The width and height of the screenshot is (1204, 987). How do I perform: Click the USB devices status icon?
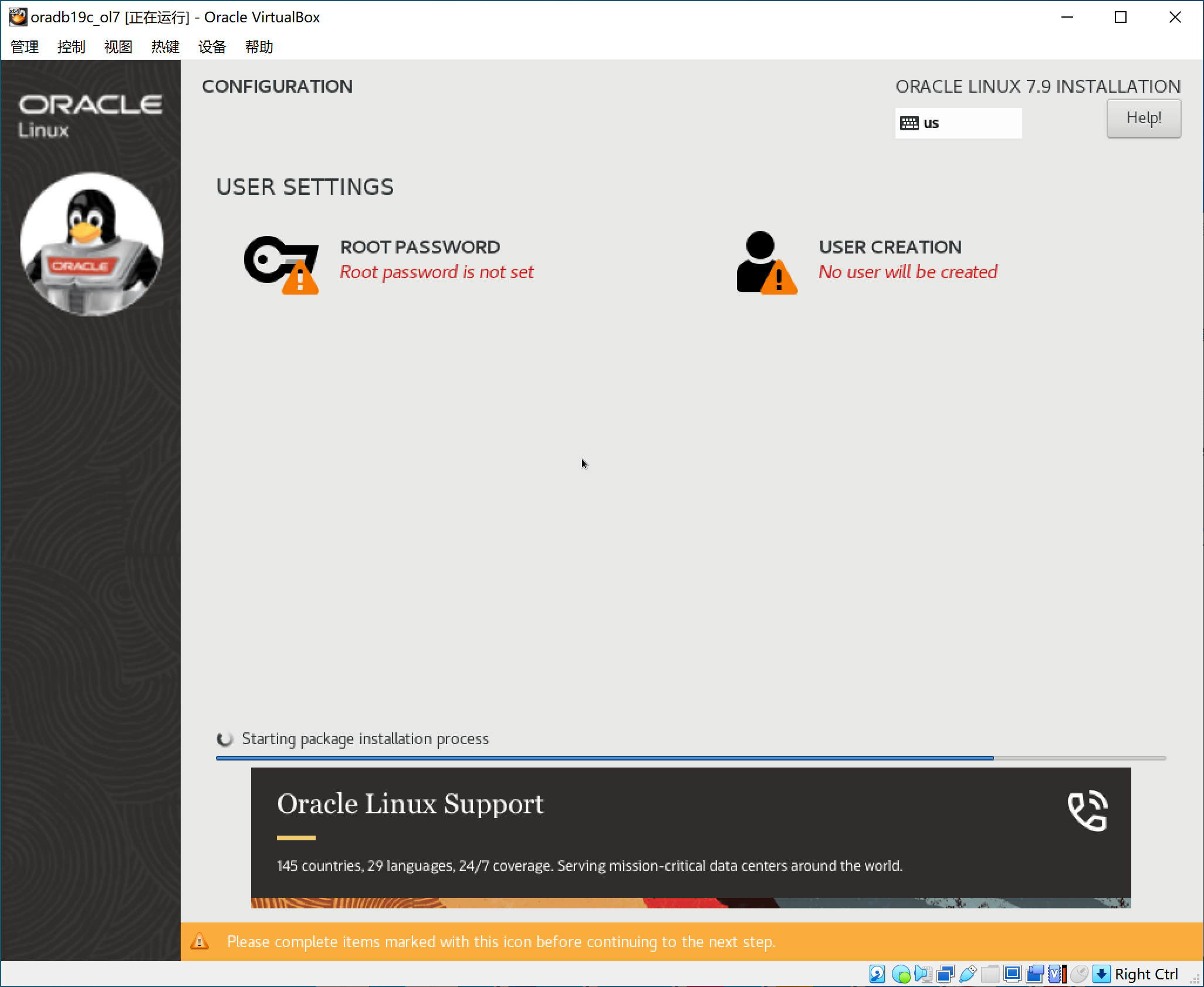[968, 974]
